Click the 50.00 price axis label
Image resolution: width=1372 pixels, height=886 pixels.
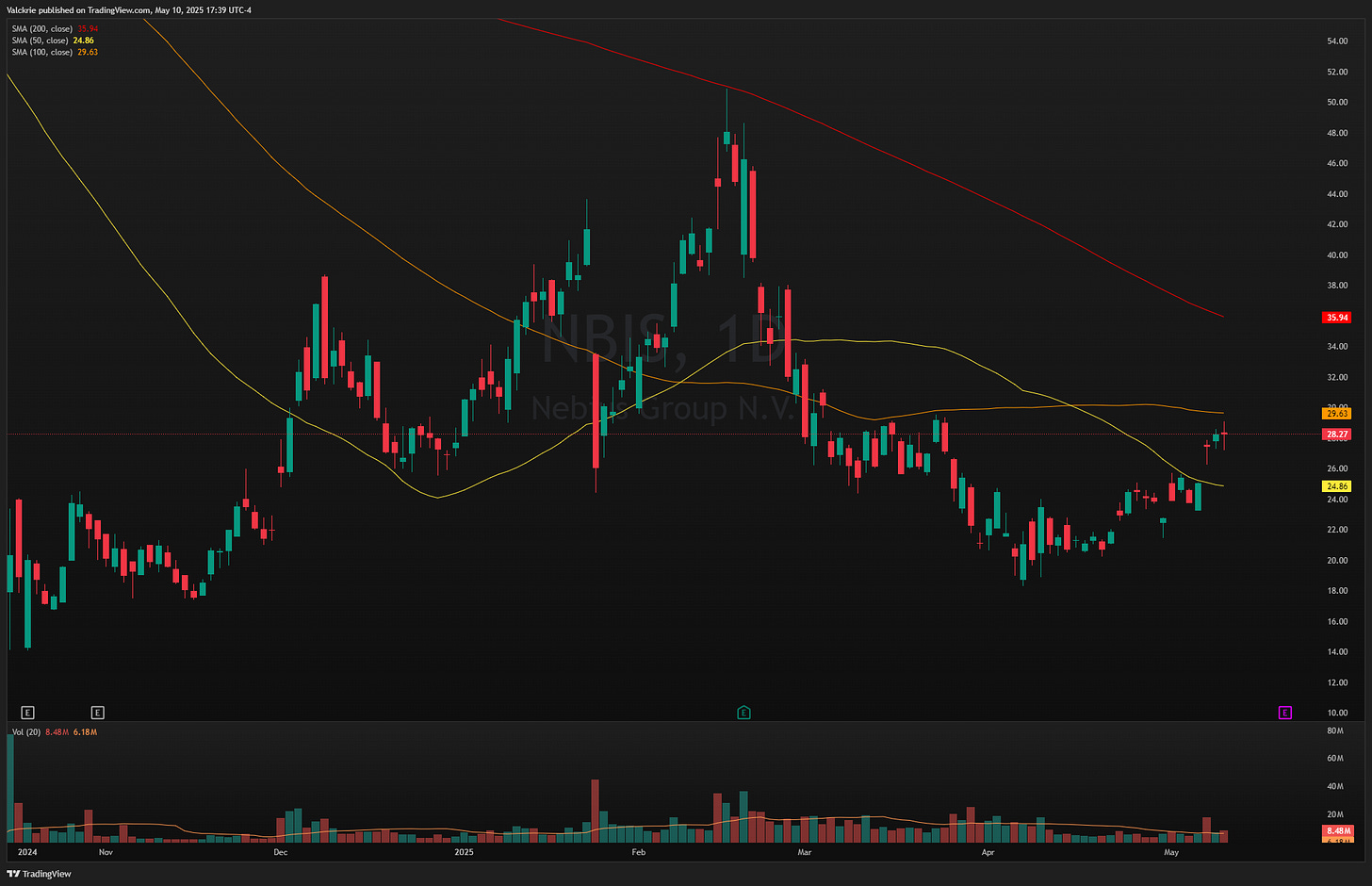click(x=1337, y=103)
